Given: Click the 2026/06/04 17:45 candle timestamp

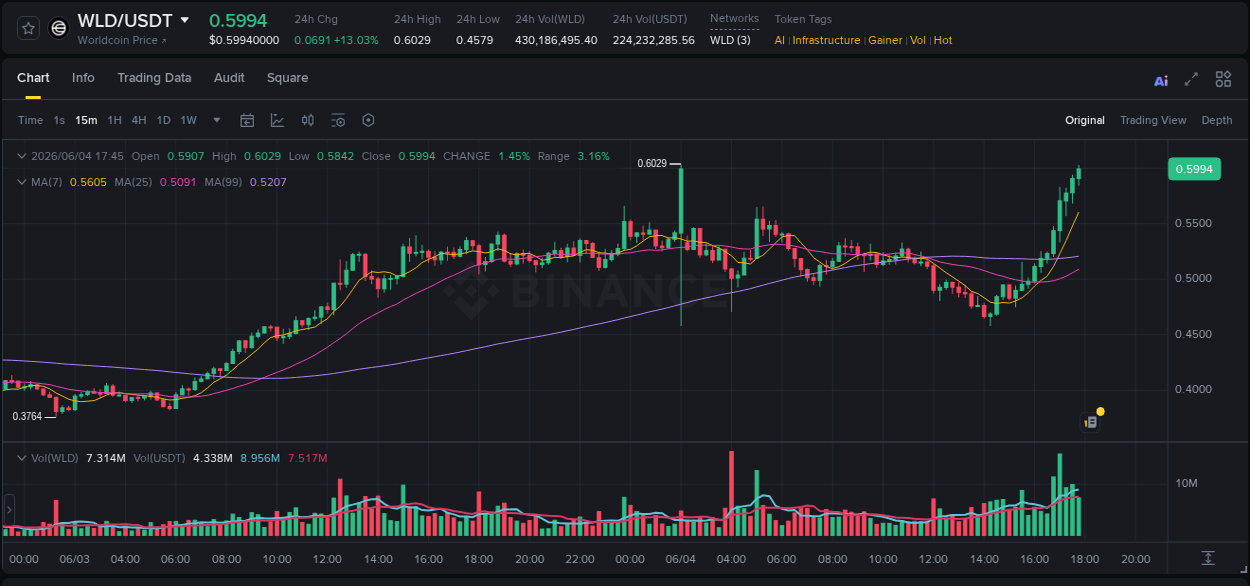Looking at the screenshot, I should [77, 156].
